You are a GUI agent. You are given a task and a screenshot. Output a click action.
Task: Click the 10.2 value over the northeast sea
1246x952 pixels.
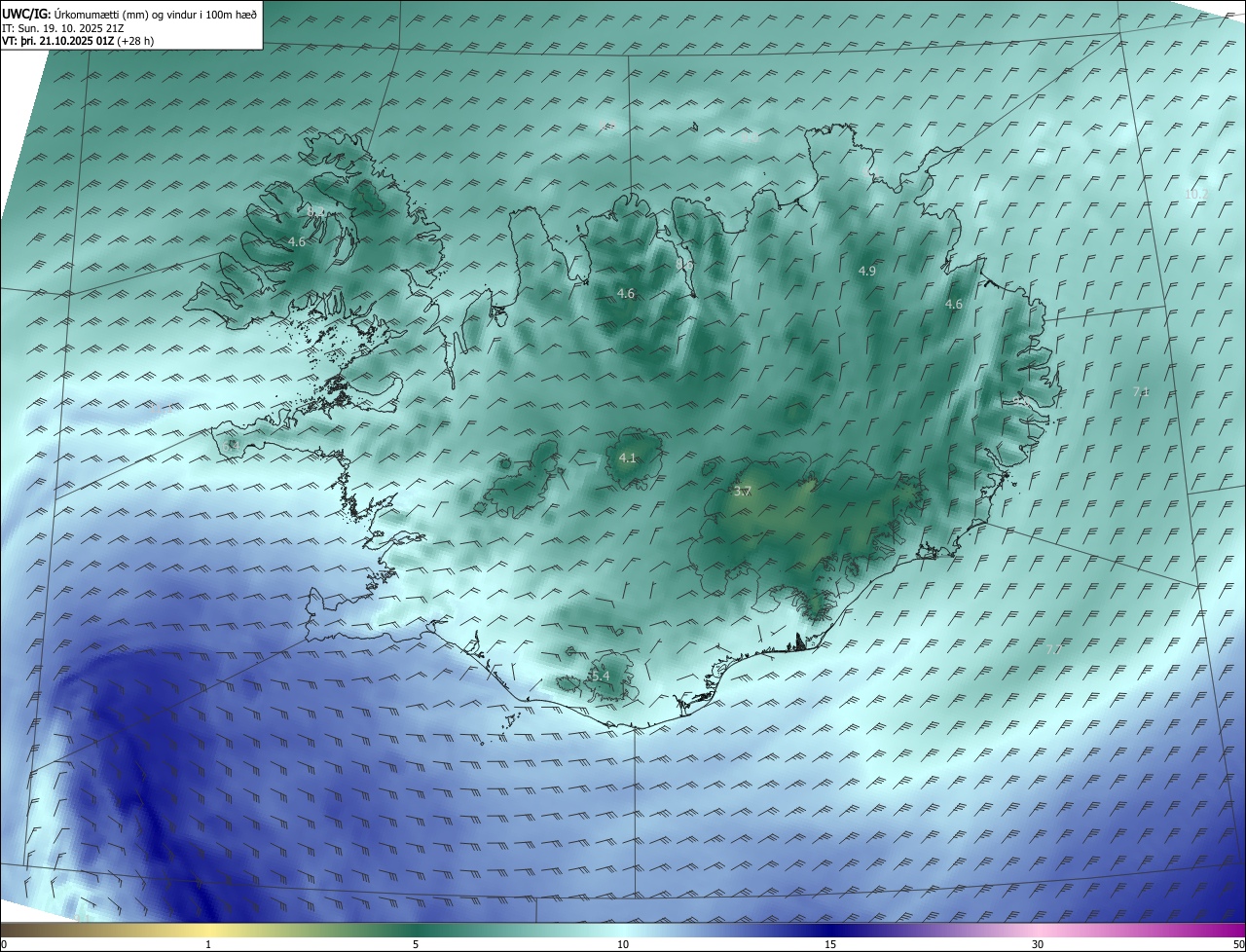pos(1195,195)
